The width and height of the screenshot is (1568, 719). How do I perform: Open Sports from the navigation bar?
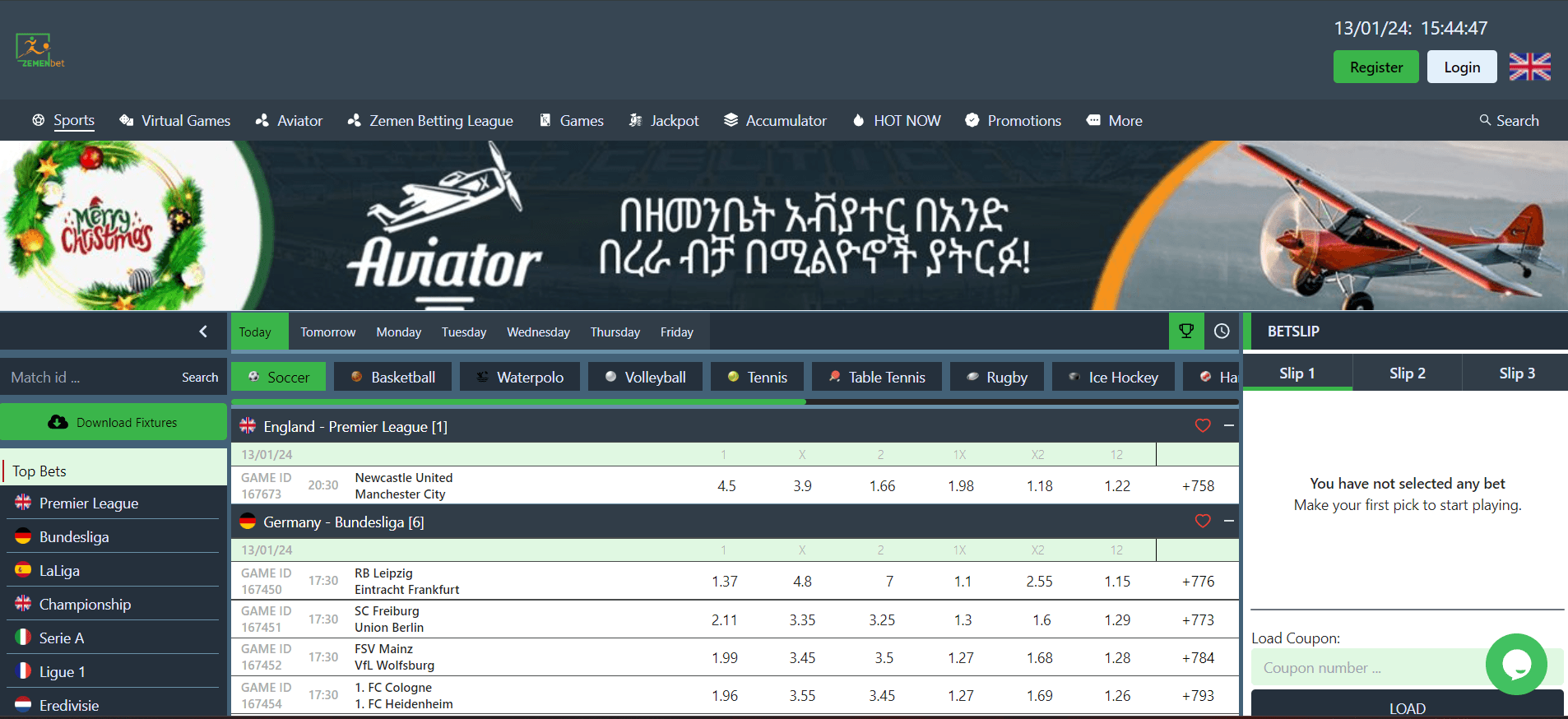click(x=63, y=120)
